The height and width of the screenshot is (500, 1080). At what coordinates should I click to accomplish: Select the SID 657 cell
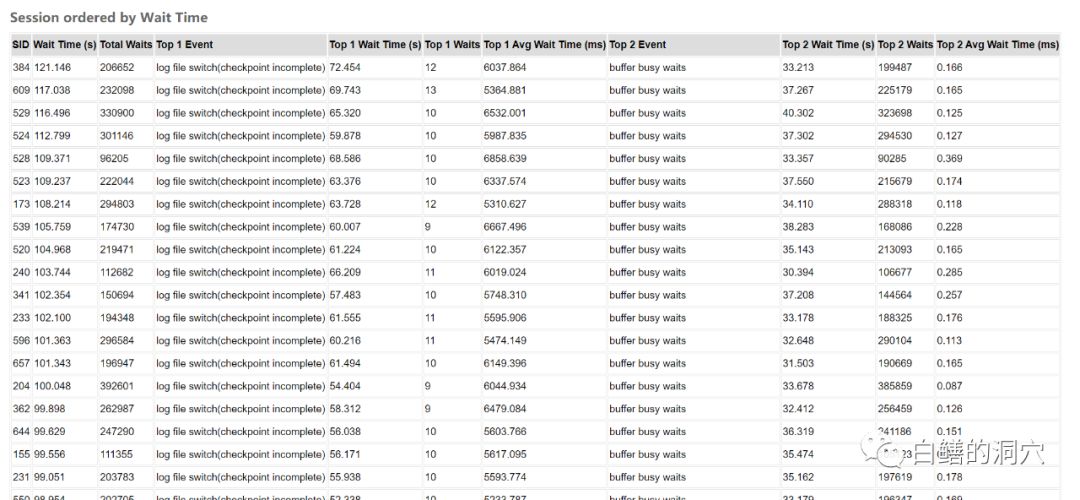coord(21,364)
